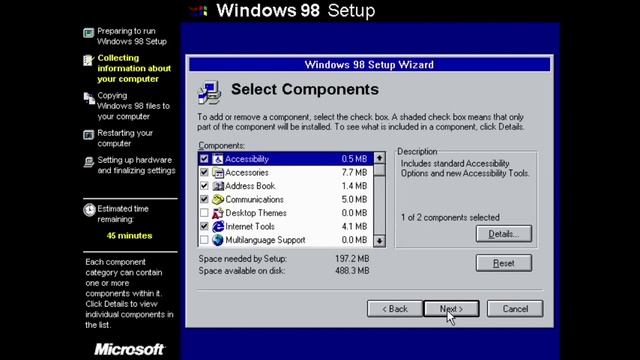The width and height of the screenshot is (640, 360).
Task: Click the Preparing to run Setup step icon
Action: (x=89, y=33)
